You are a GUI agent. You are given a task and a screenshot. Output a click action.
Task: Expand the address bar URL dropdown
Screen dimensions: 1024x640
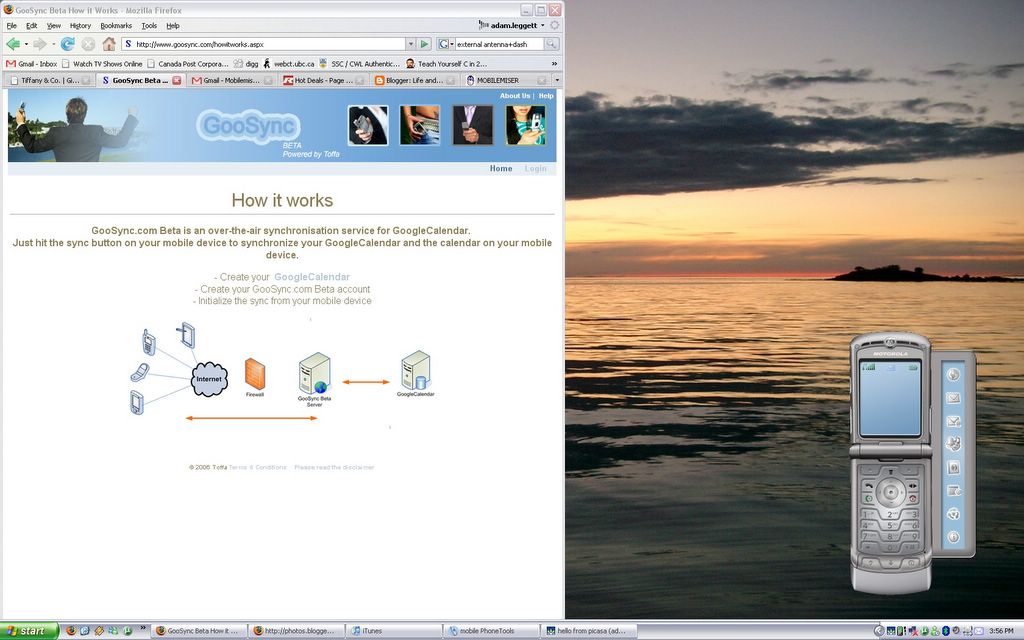pyautogui.click(x=411, y=44)
